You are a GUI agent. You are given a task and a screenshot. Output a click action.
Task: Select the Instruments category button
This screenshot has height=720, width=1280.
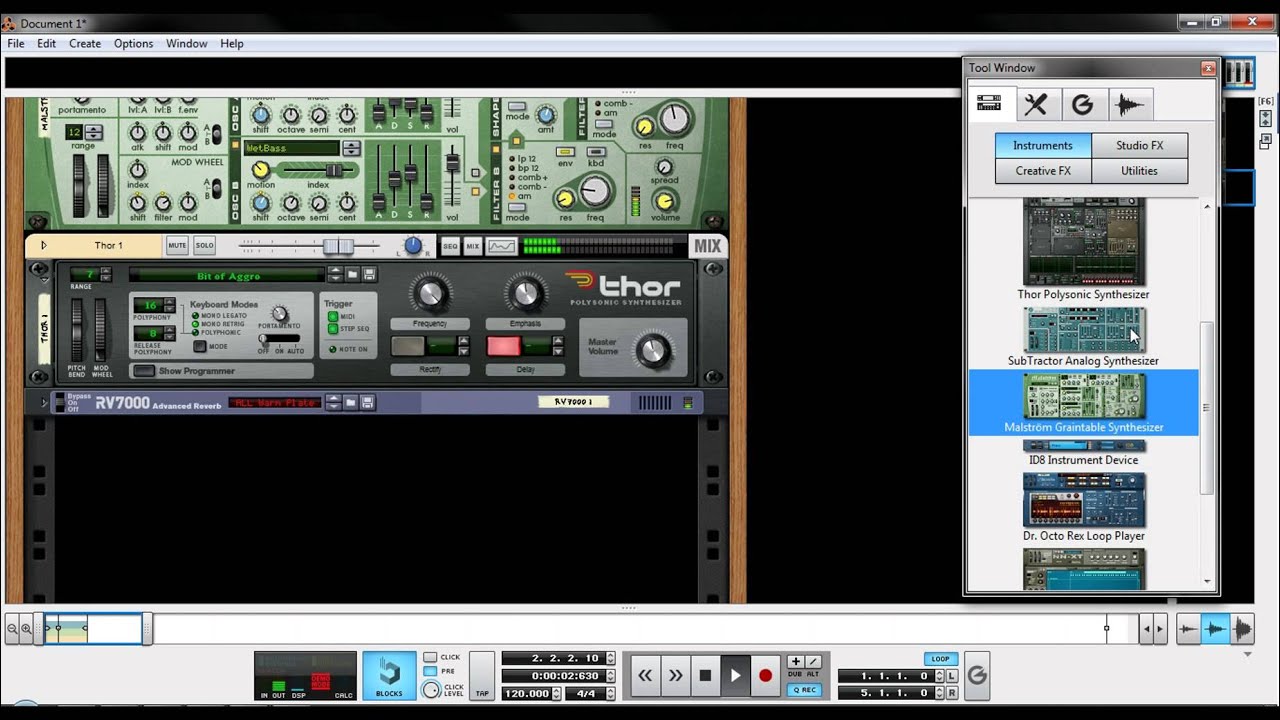1043,145
